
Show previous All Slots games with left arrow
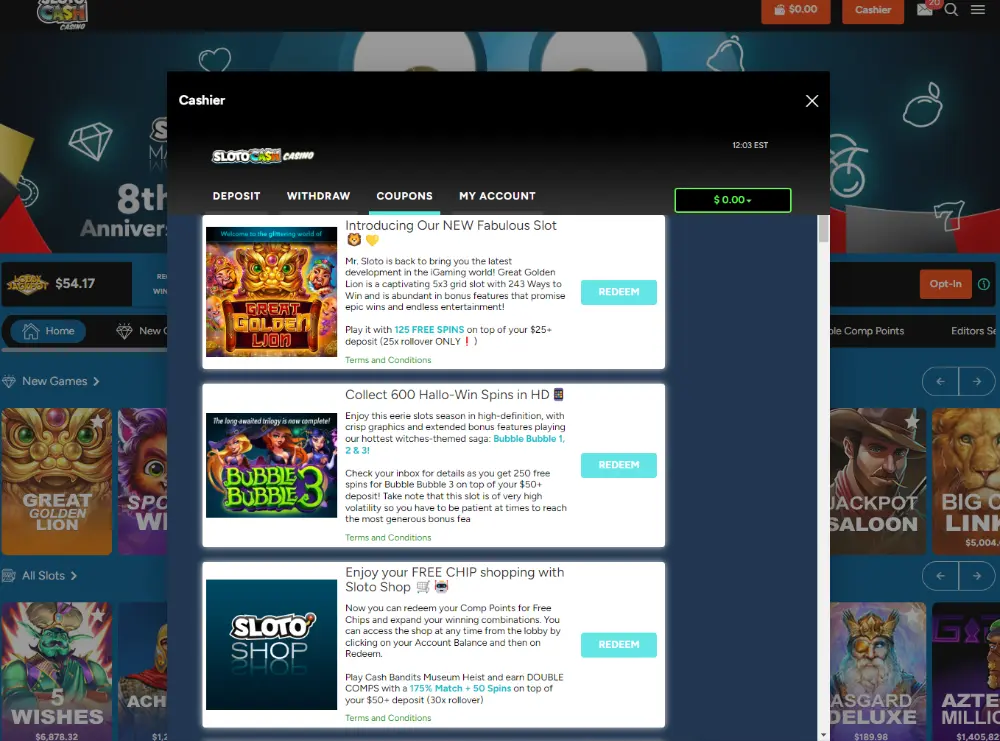click(940, 576)
